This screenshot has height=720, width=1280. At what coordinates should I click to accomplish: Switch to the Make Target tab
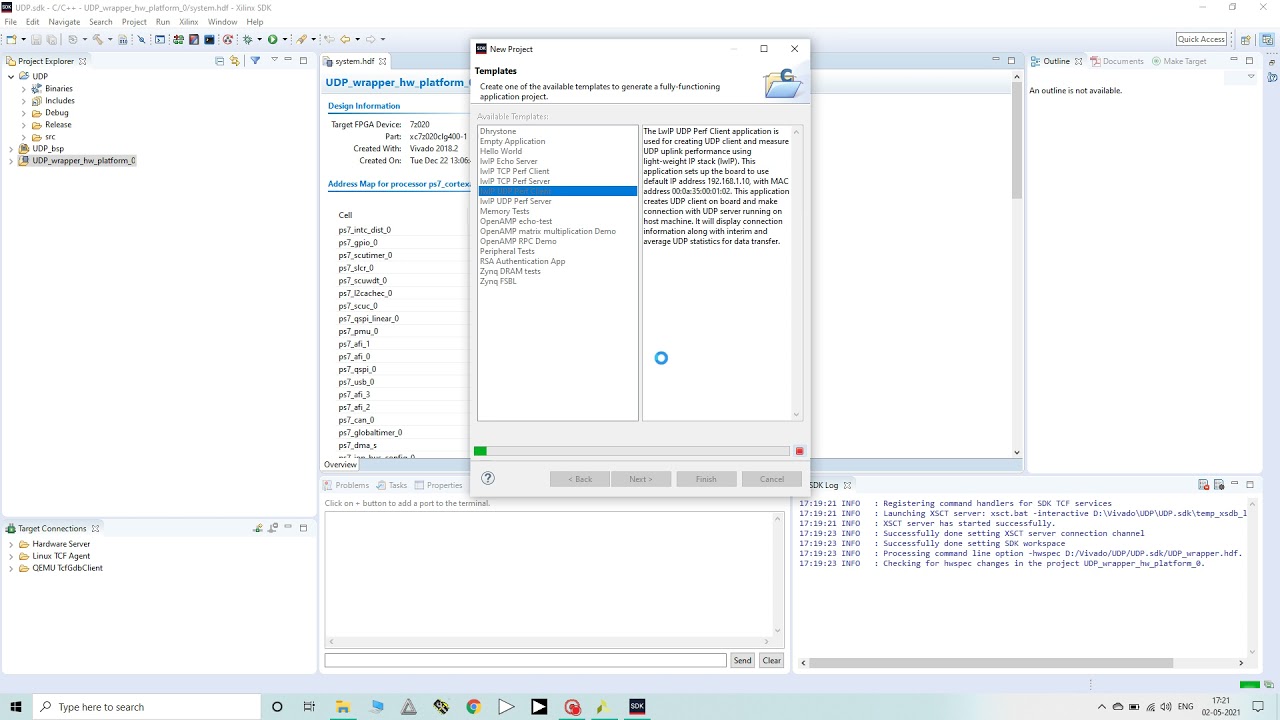tap(1178, 61)
